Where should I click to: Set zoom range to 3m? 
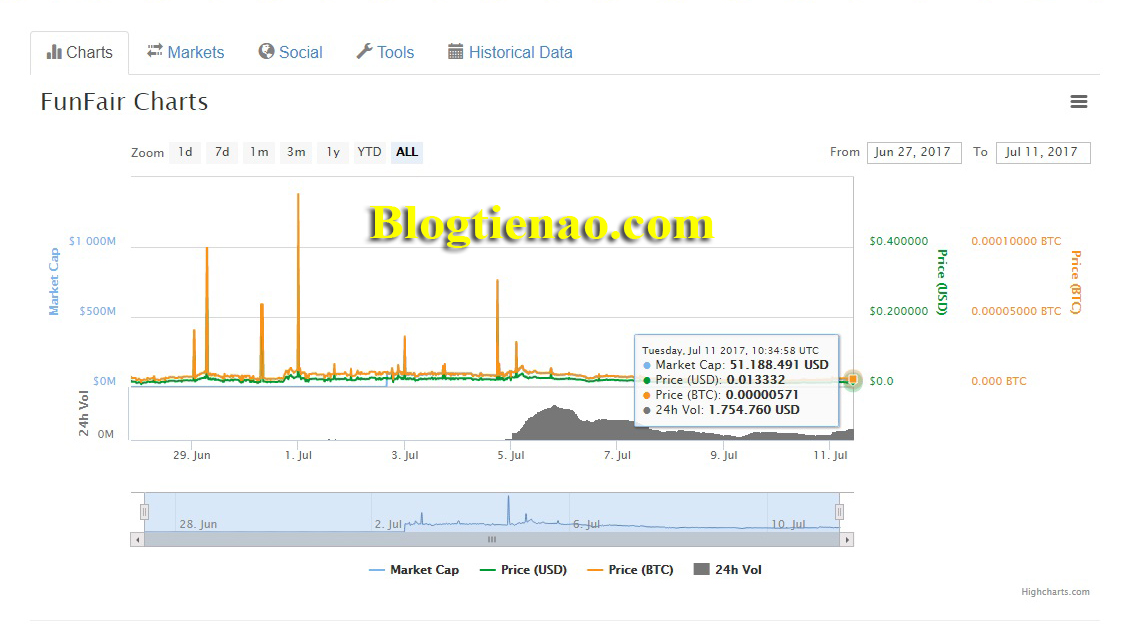(296, 152)
